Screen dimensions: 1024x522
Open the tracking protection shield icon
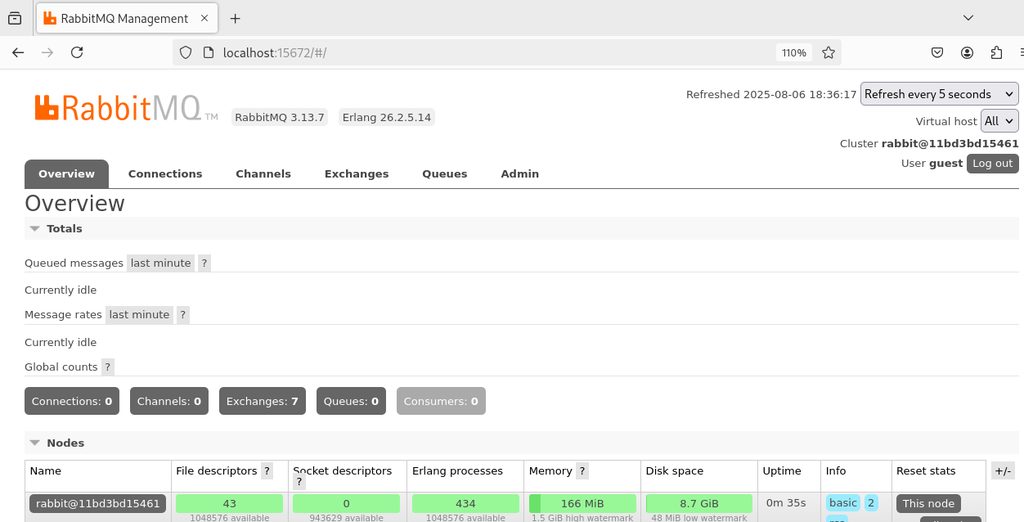[x=185, y=53]
